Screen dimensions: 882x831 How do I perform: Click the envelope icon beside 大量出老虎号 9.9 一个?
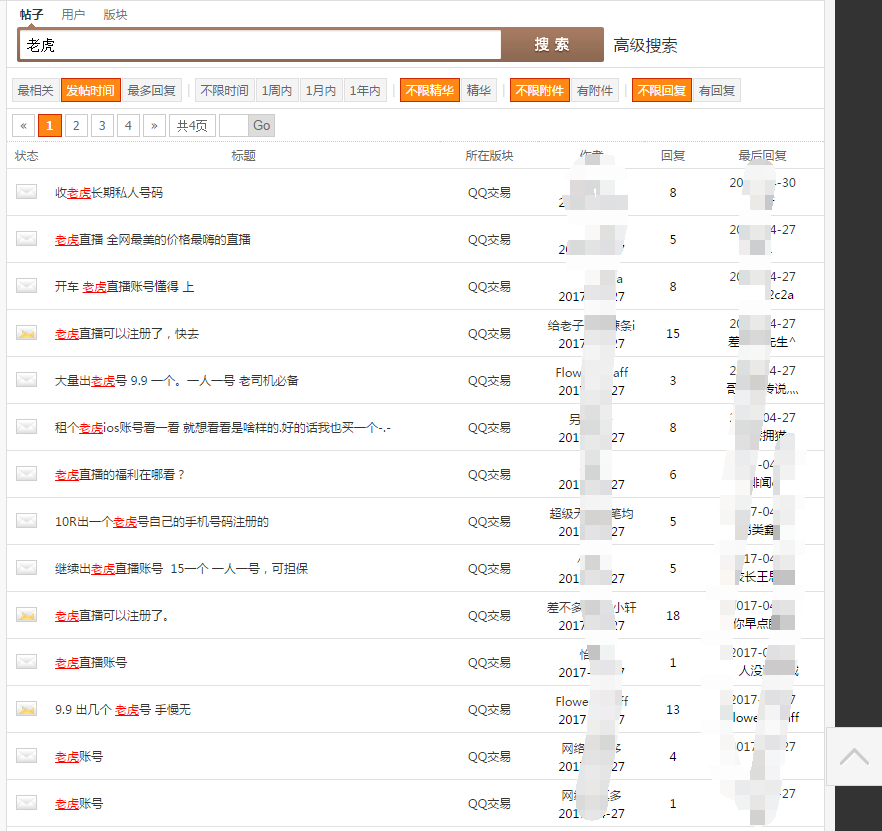click(26, 380)
